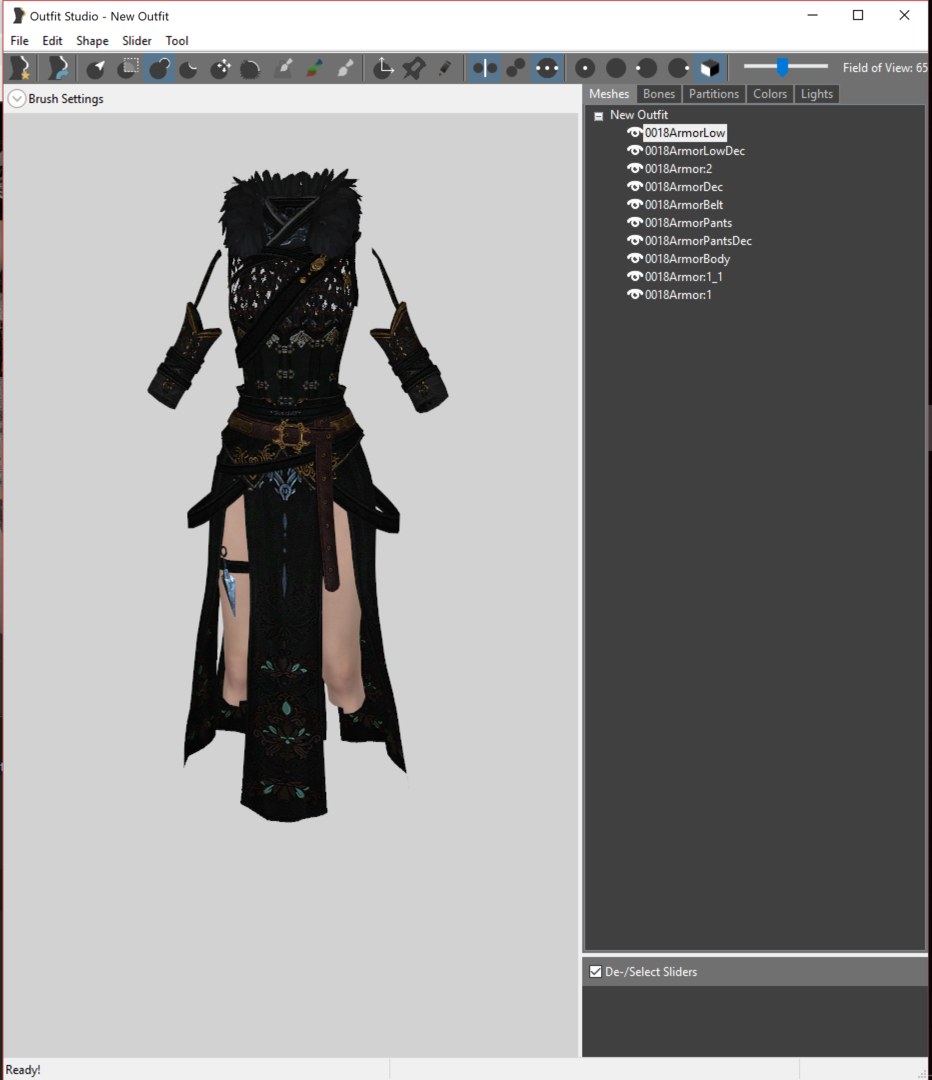Expand the Brush Settings panel
The height and width of the screenshot is (1080, 932).
[x=17, y=99]
